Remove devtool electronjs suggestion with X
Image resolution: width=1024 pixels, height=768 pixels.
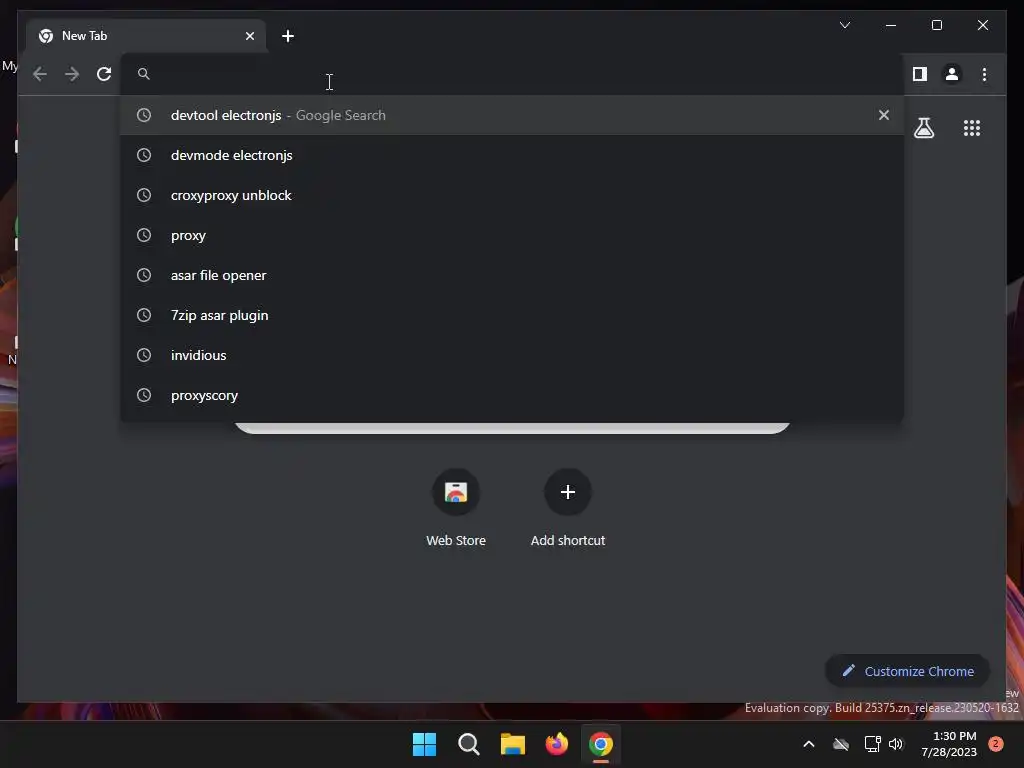coord(884,115)
